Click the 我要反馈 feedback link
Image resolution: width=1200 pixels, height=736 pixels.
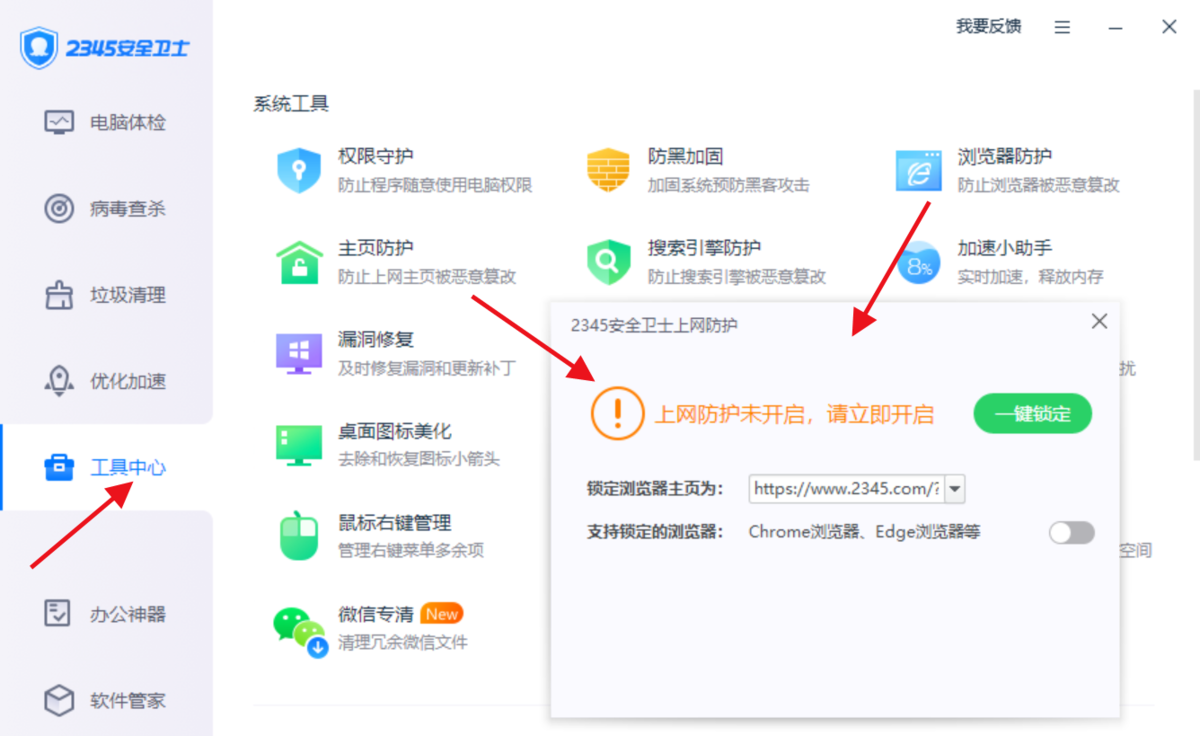pyautogui.click(x=988, y=27)
